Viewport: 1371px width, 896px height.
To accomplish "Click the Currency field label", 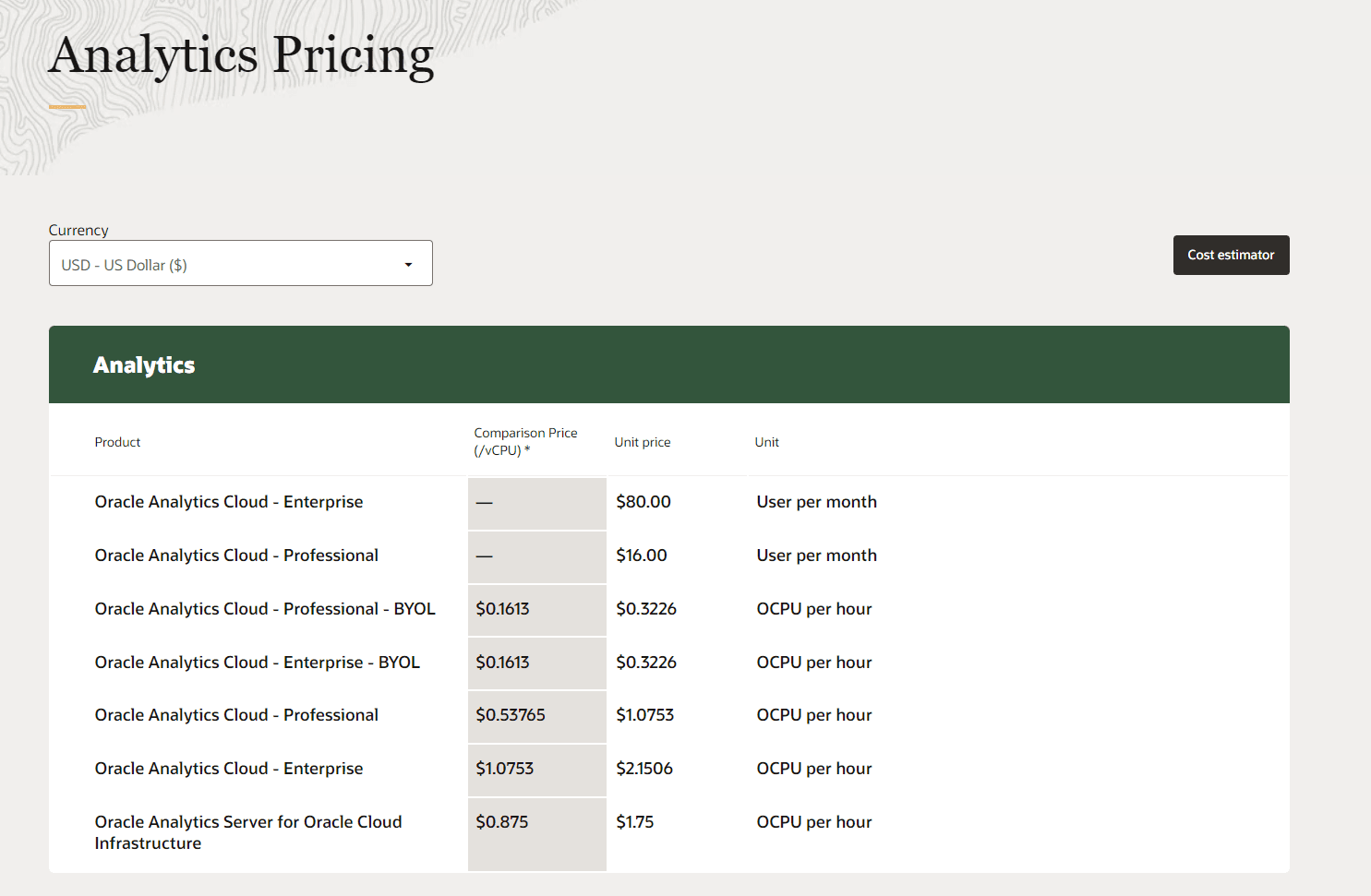I will click(78, 230).
